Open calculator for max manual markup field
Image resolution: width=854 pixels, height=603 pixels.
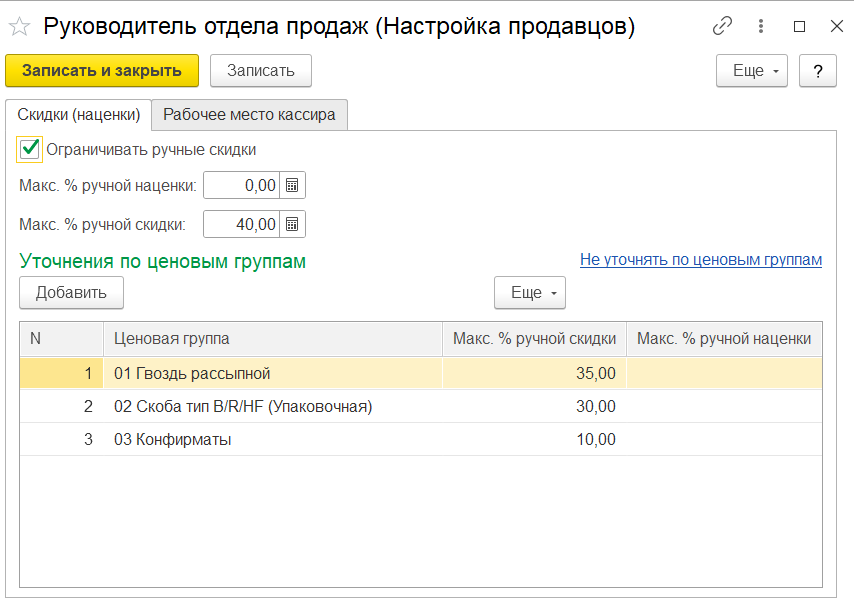point(293,185)
